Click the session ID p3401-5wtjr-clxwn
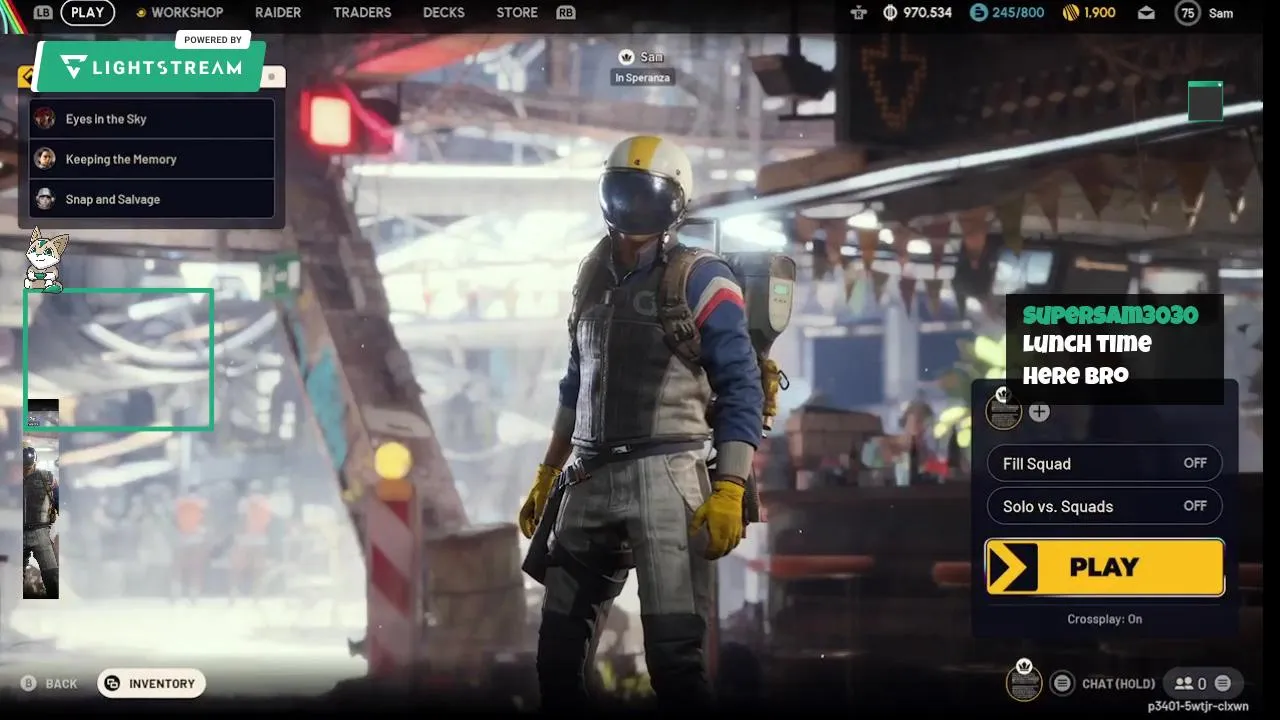 coord(1198,706)
